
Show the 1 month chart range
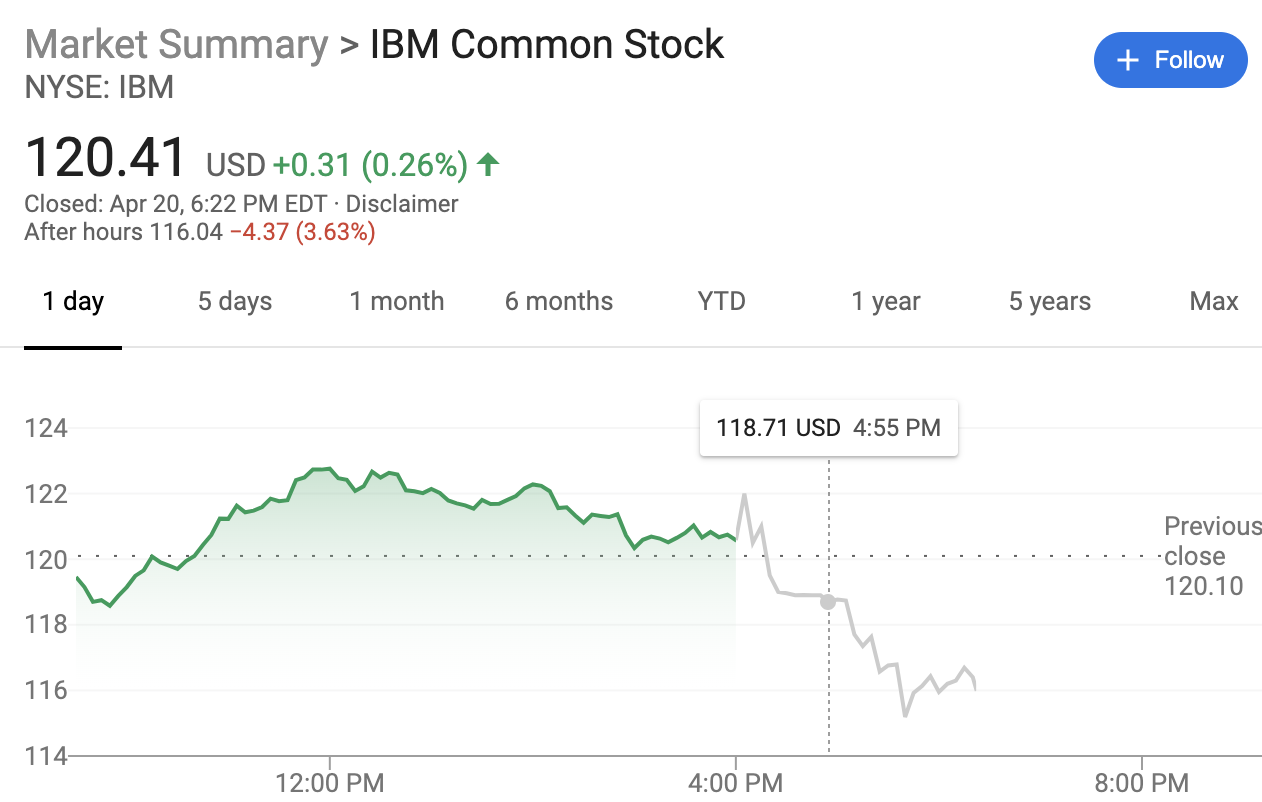tap(397, 301)
